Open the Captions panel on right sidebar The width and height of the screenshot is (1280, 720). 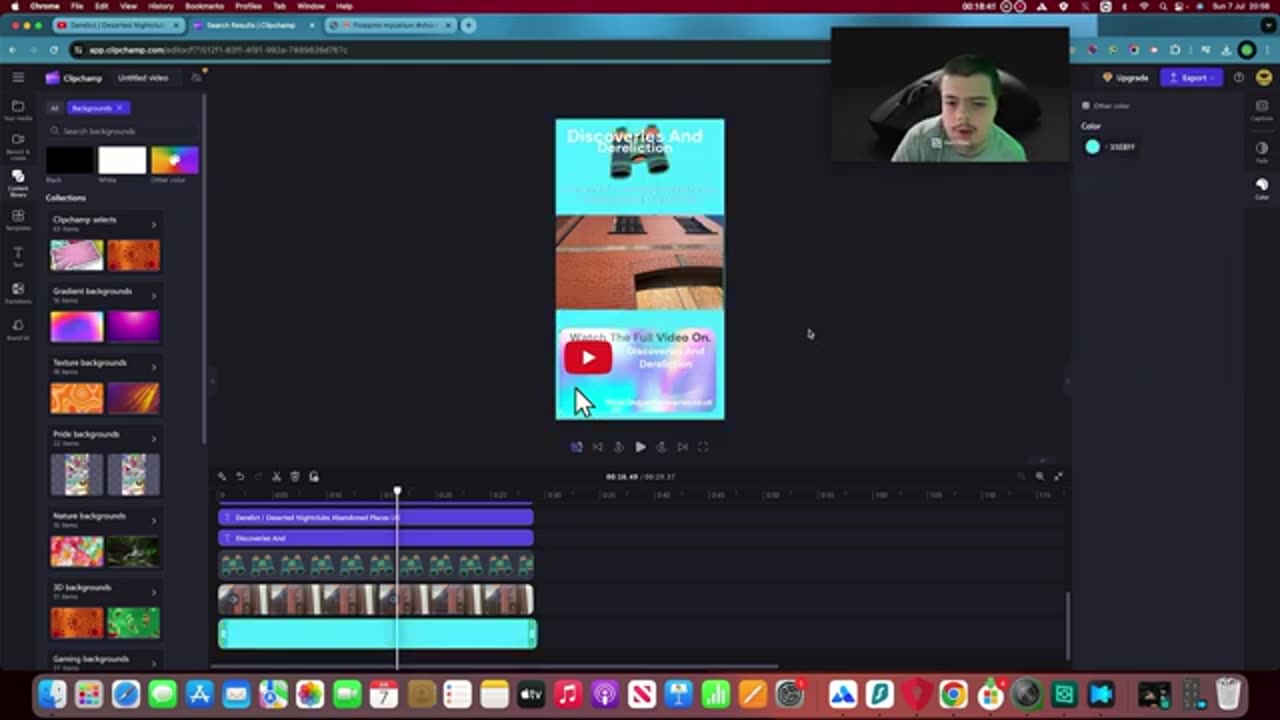1262,110
